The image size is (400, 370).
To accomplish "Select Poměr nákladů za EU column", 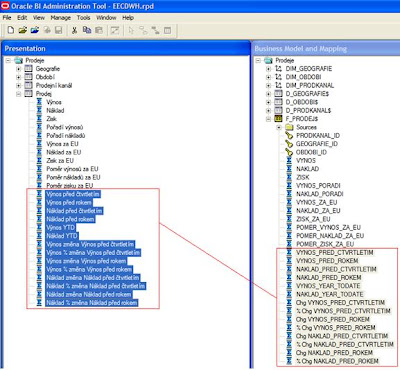I will pos(73,177).
